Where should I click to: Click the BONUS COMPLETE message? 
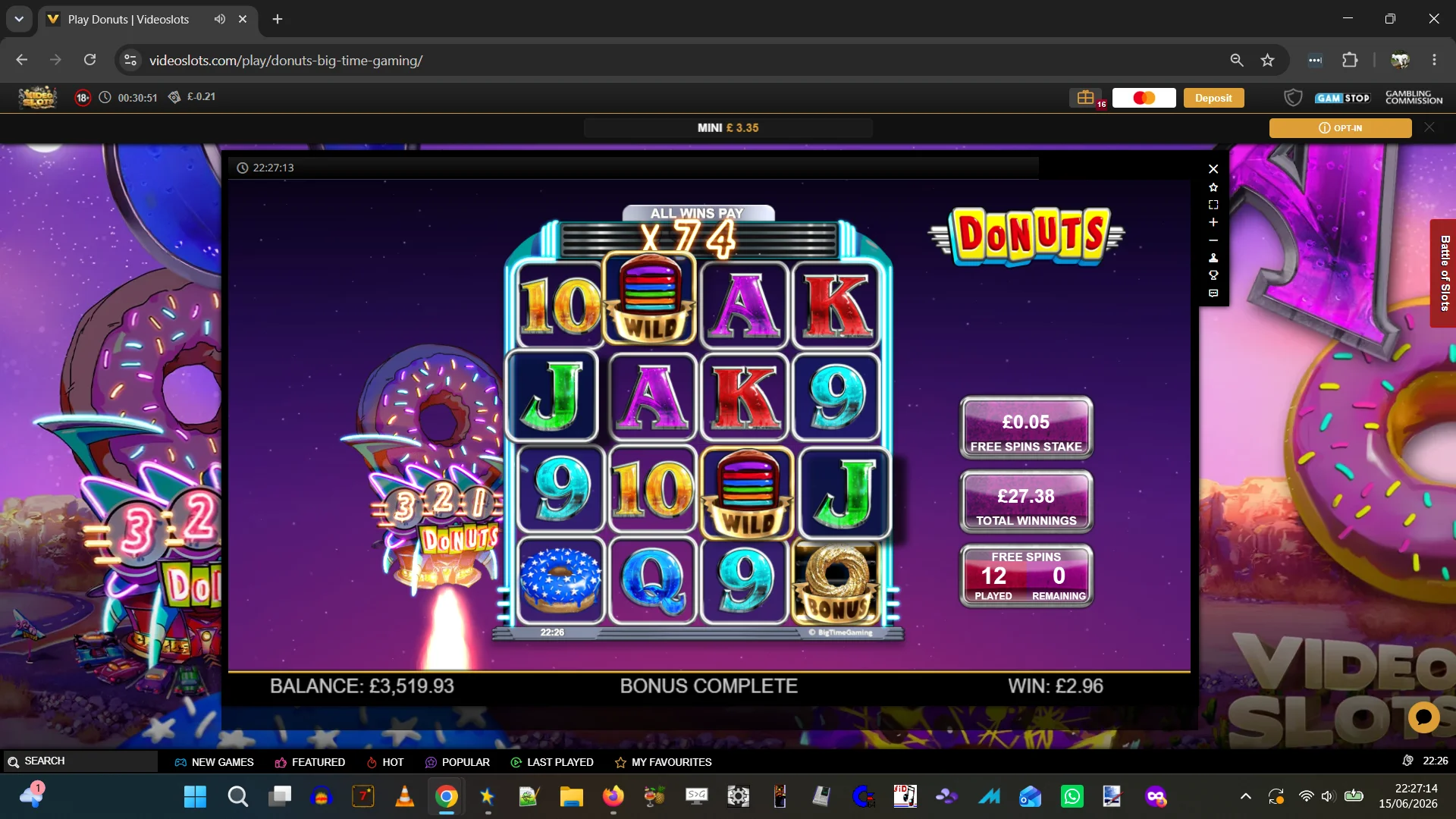pos(708,686)
